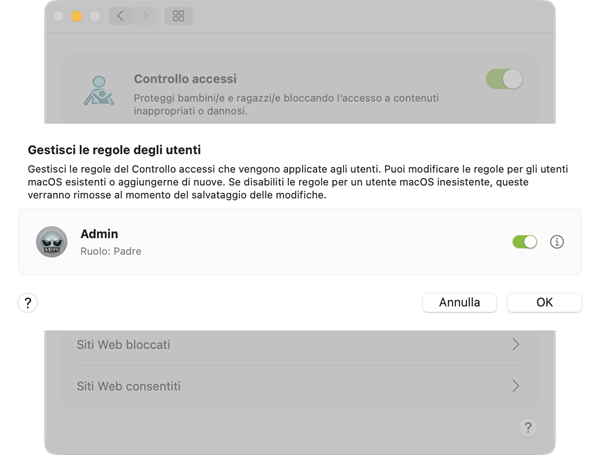The width and height of the screenshot is (600, 455).
Task: Open Siti Web consentiti row
Action: [x=300, y=386]
